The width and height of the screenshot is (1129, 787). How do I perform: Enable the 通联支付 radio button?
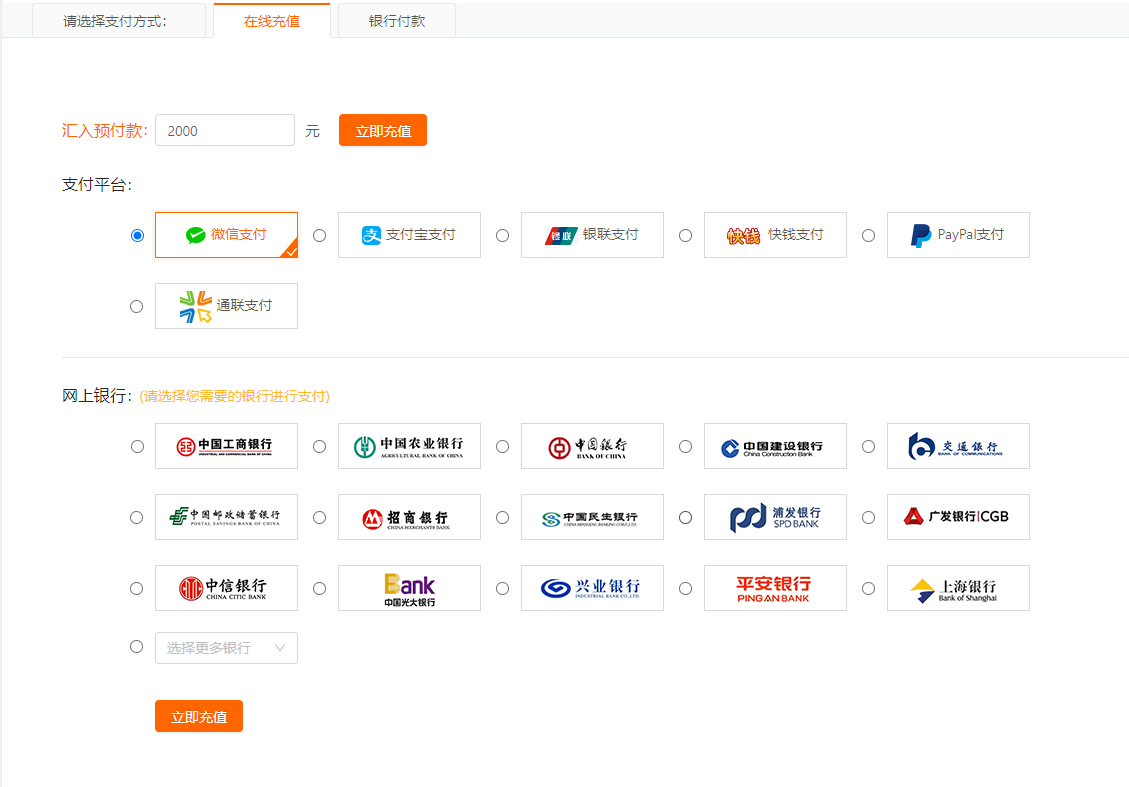[137, 307]
